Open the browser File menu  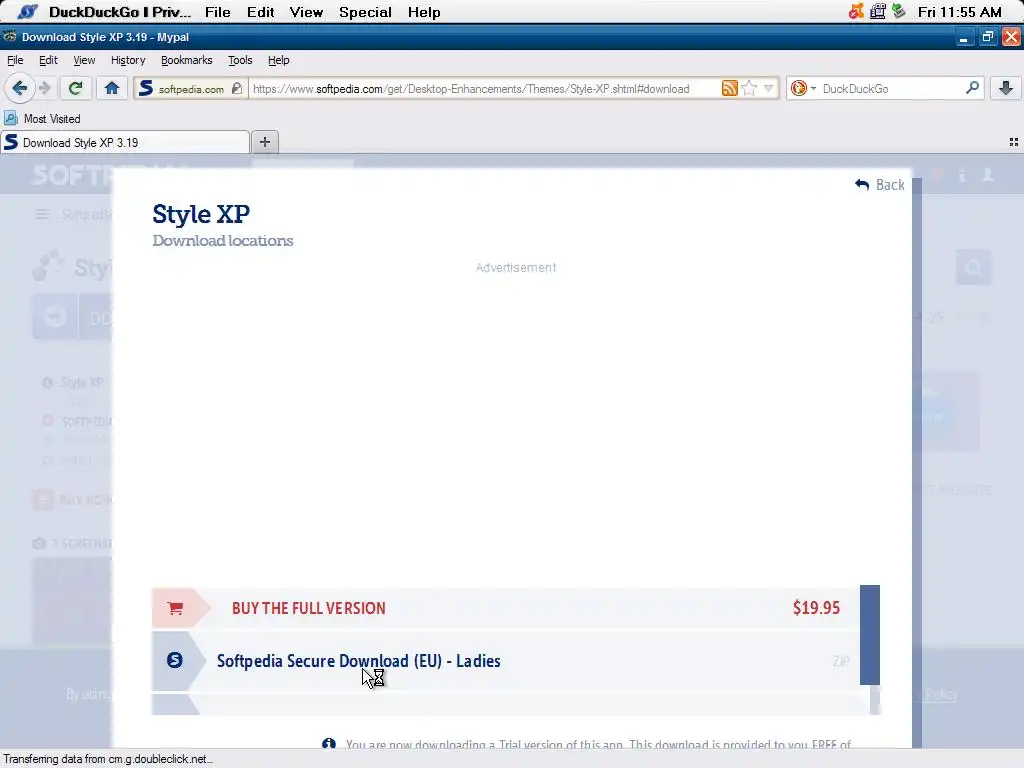15,60
